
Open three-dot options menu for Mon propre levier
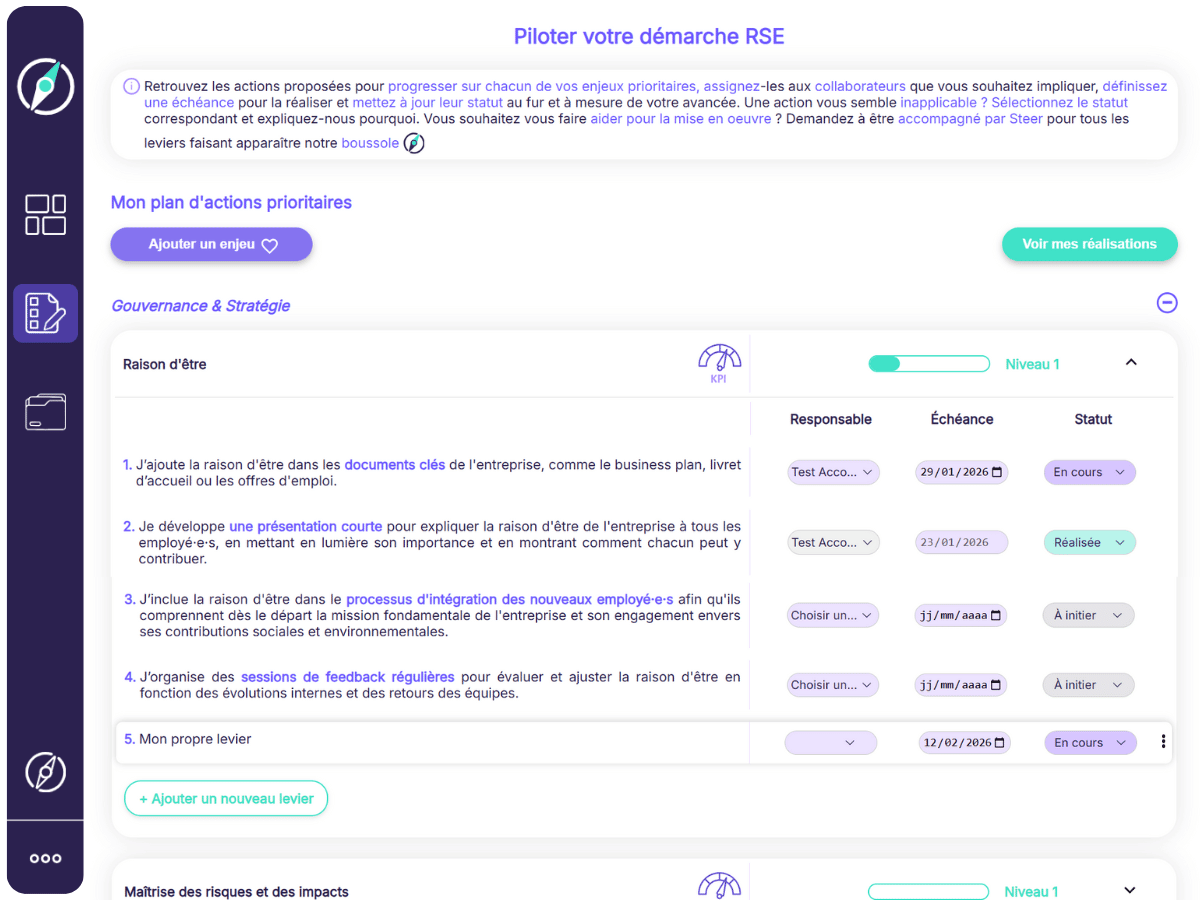tap(1163, 742)
